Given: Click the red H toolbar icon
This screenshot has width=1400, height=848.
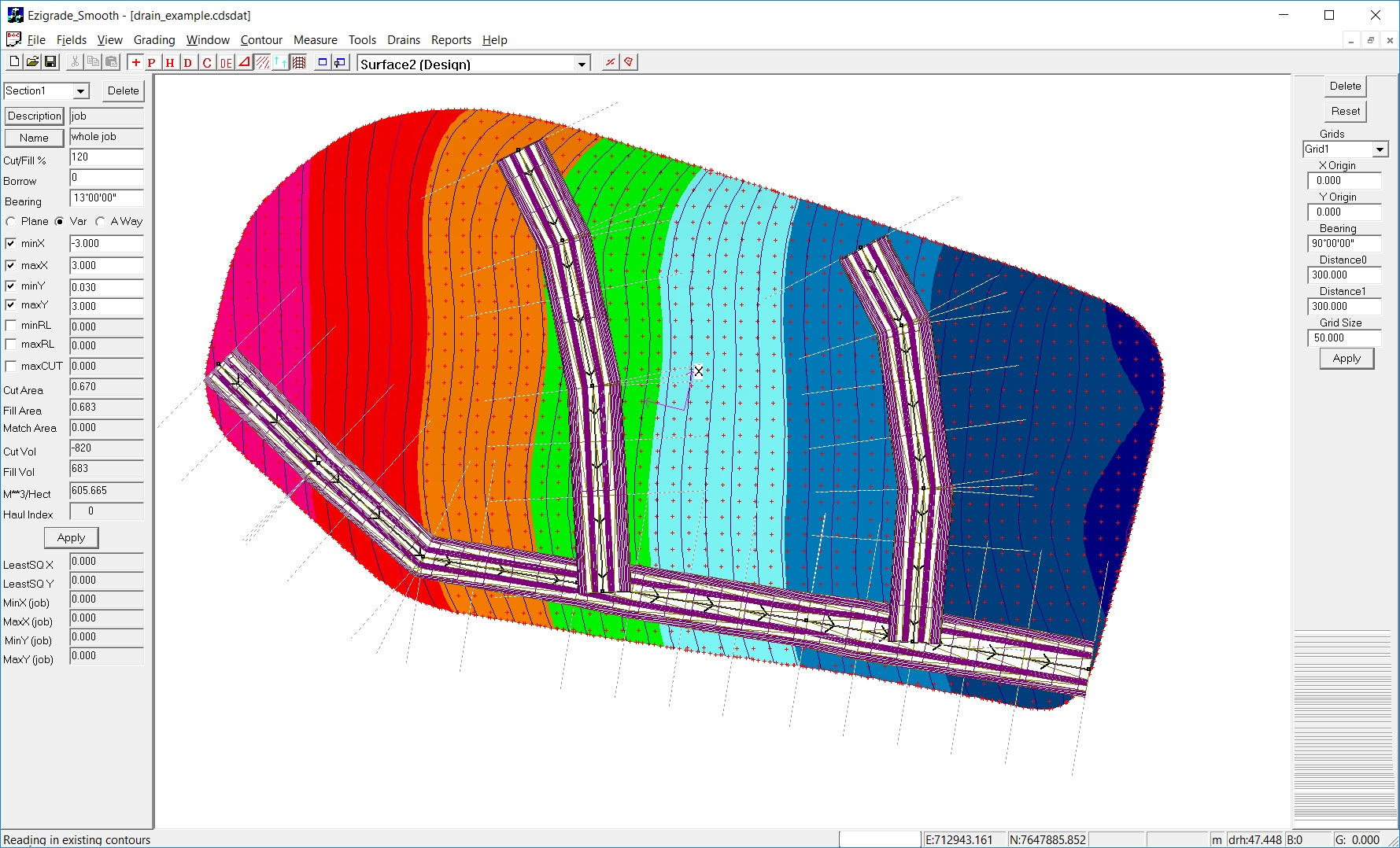Looking at the screenshot, I should tap(170, 62).
